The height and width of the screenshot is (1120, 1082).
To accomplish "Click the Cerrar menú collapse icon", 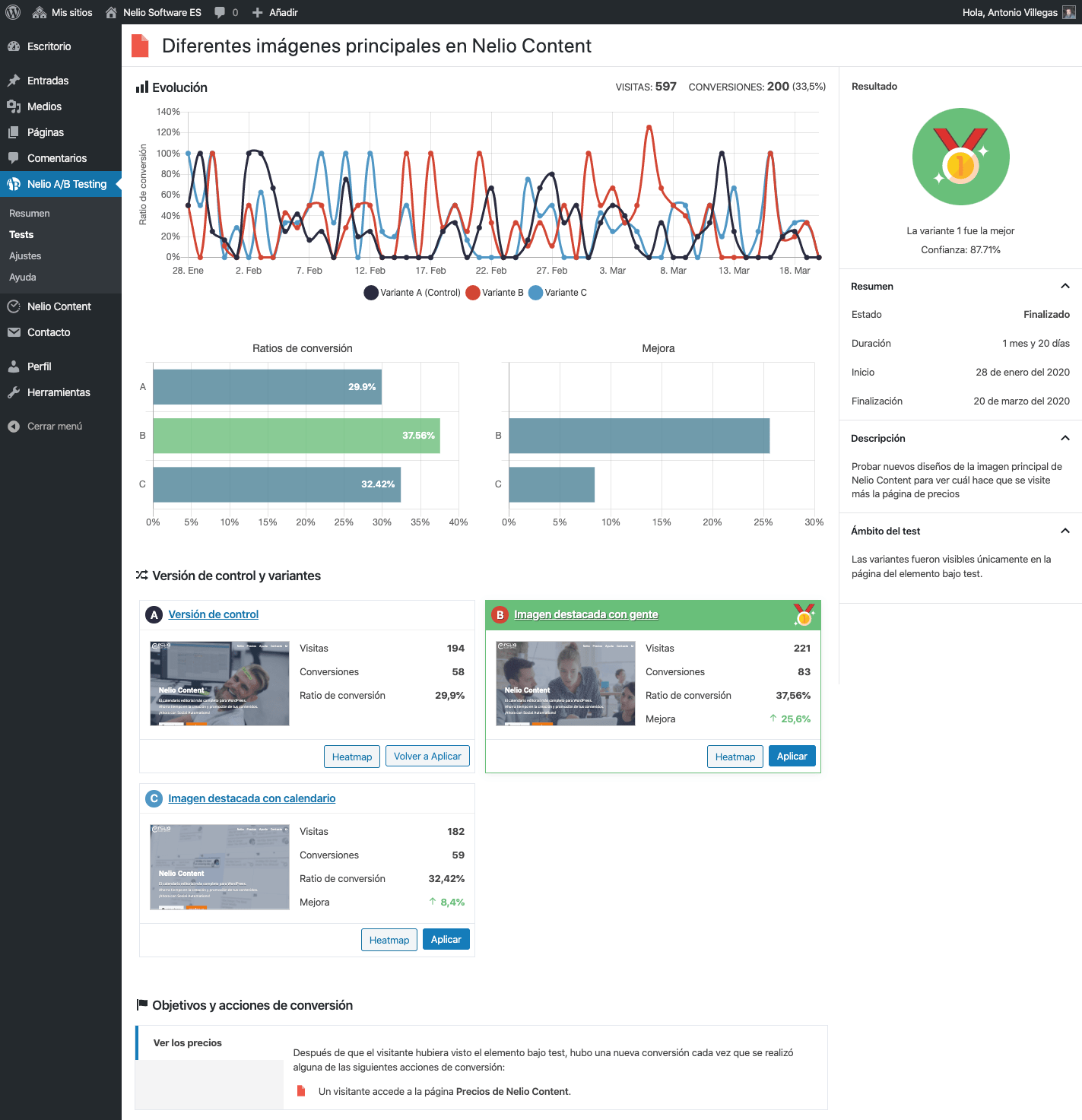I will (14, 427).
